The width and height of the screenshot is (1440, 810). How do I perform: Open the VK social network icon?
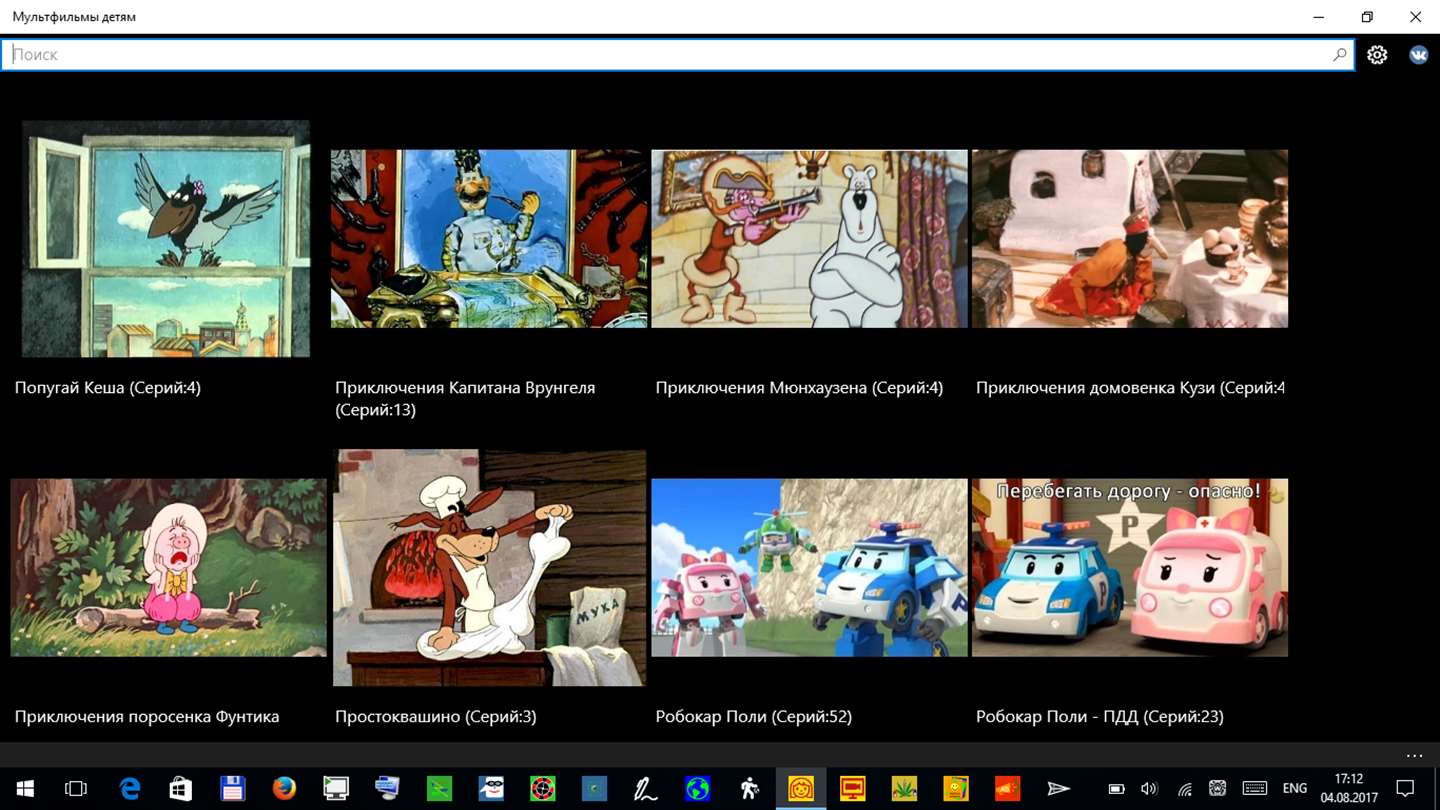click(1419, 55)
